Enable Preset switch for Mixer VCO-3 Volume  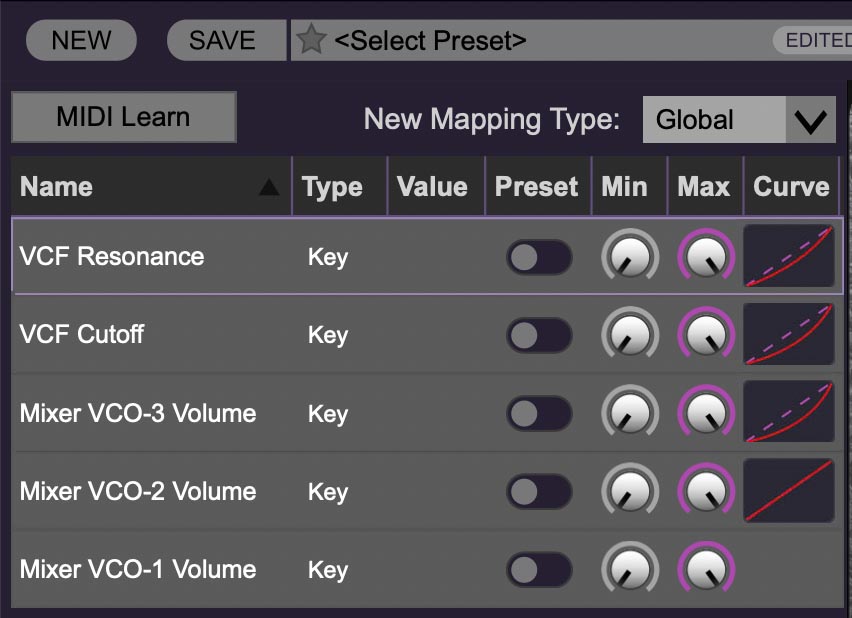click(x=538, y=414)
